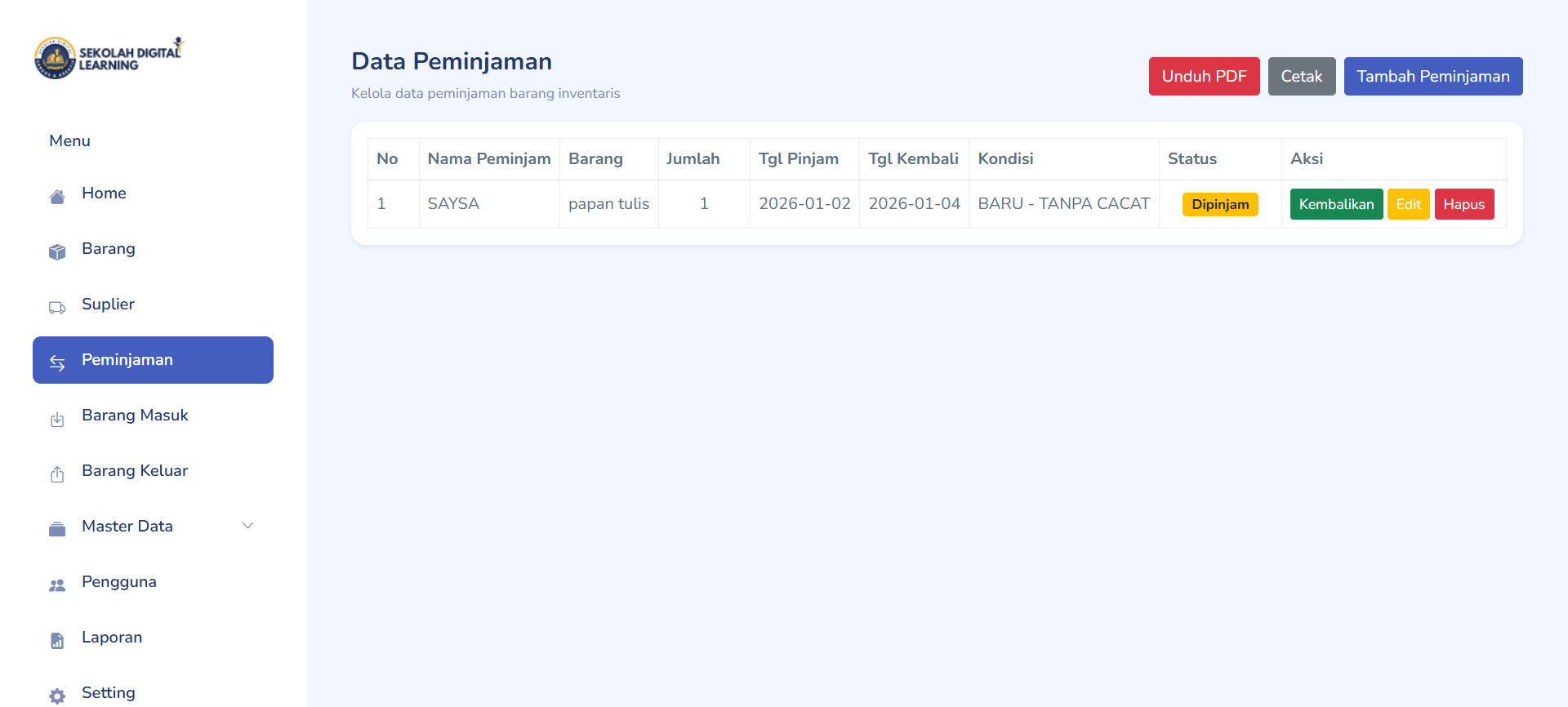Click the Home house icon in sidebar
Screen dimensions: 1568x707
pos(57,197)
